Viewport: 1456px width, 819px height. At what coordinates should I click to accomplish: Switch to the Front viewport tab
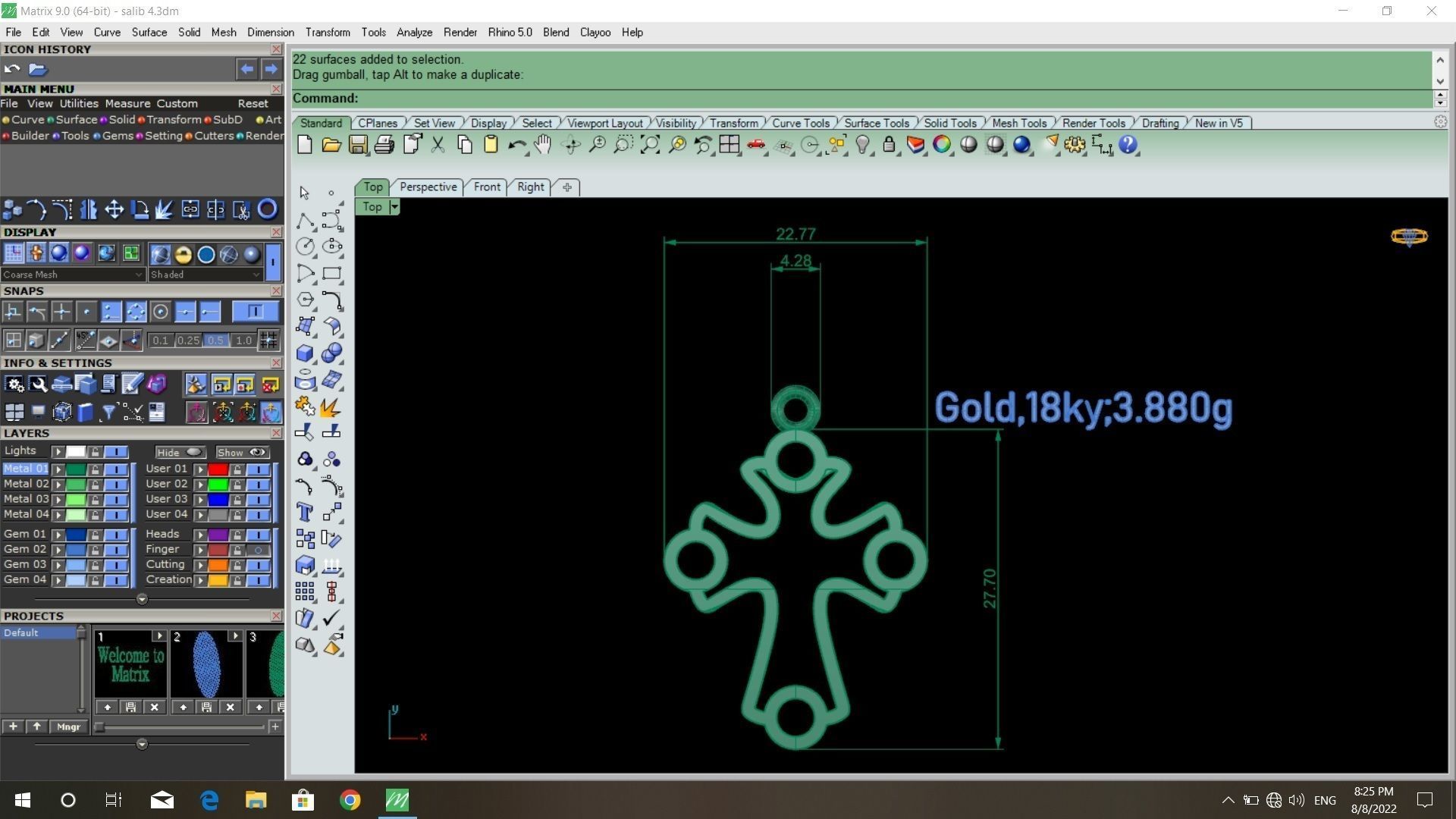(487, 187)
